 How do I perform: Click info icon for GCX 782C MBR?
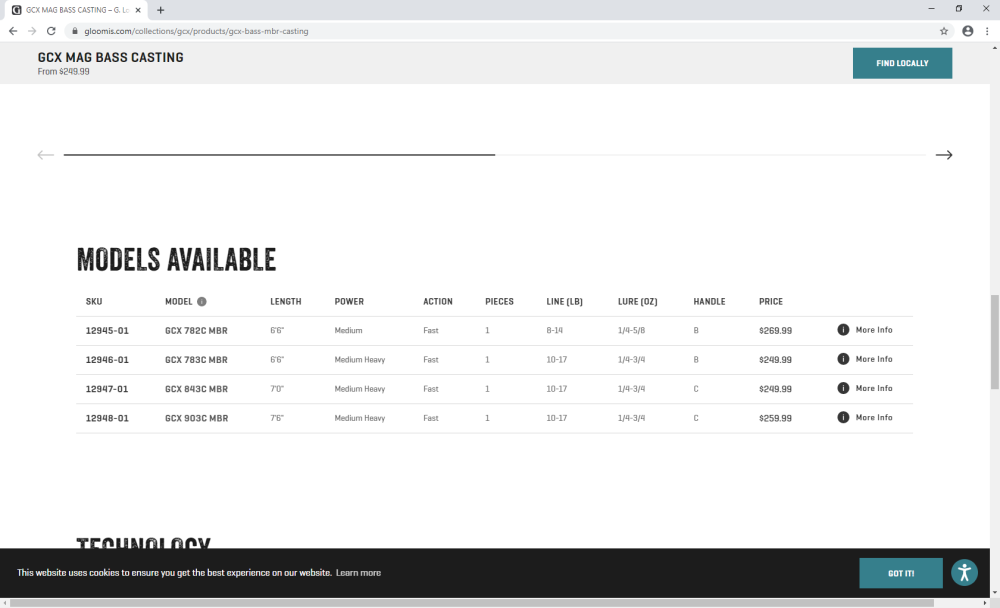pos(843,330)
